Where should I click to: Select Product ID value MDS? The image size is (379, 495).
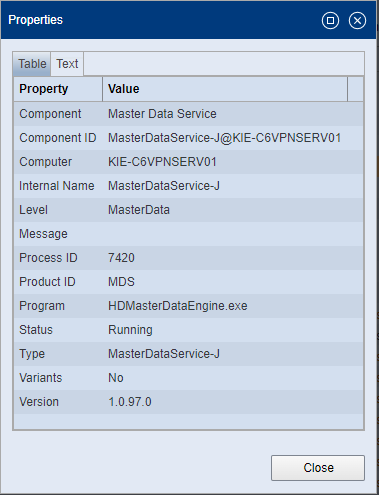point(121,282)
